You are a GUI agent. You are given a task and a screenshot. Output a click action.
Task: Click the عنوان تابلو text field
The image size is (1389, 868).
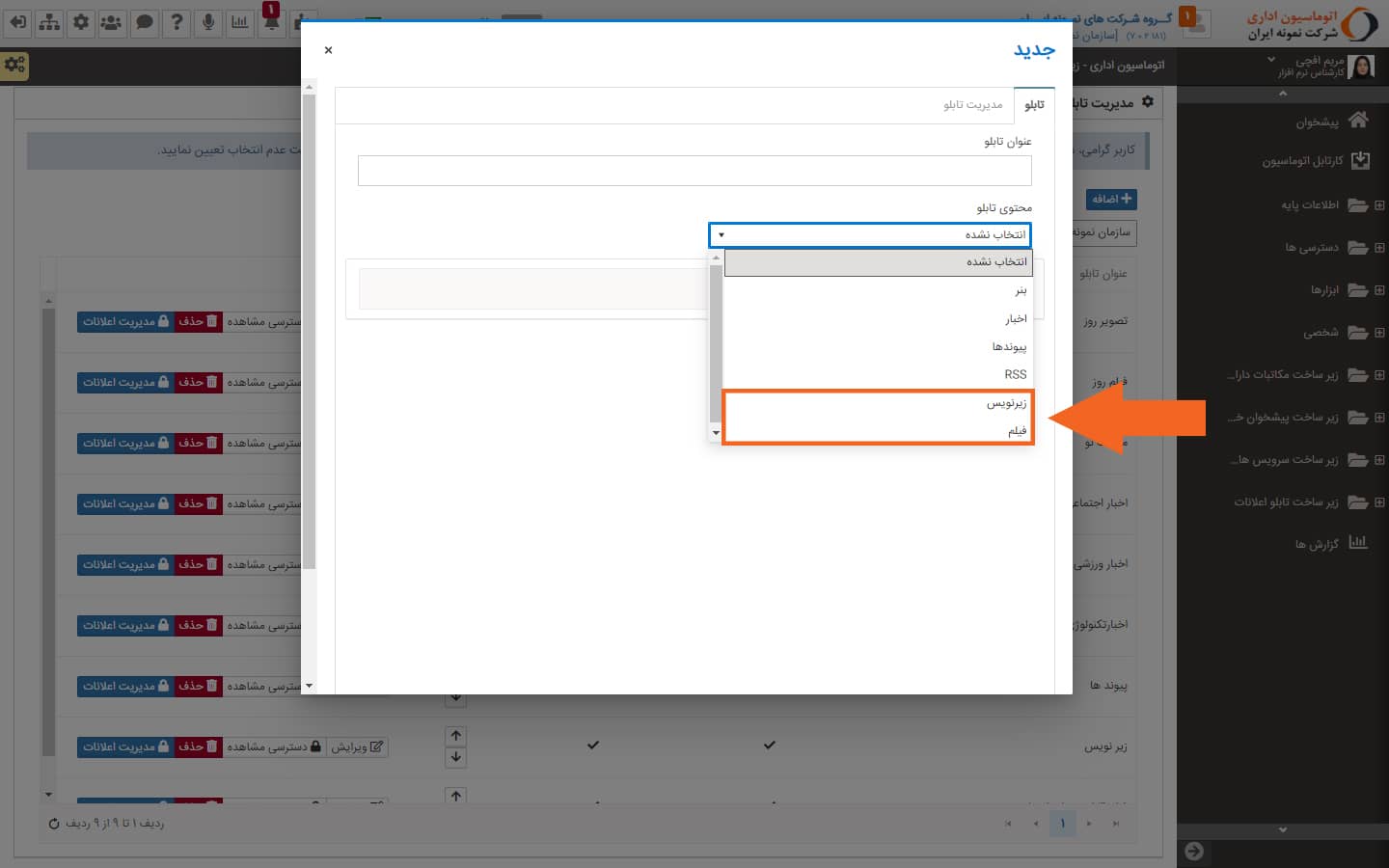694,171
